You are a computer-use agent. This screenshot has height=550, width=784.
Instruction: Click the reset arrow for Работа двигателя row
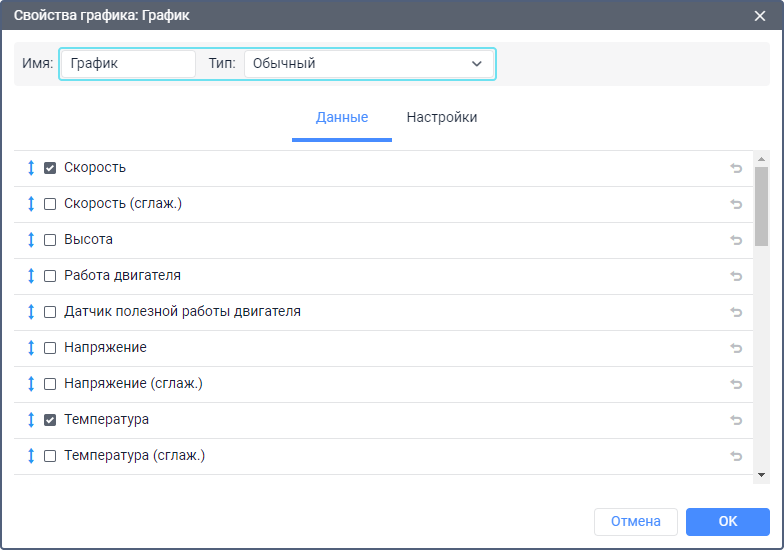(x=736, y=276)
